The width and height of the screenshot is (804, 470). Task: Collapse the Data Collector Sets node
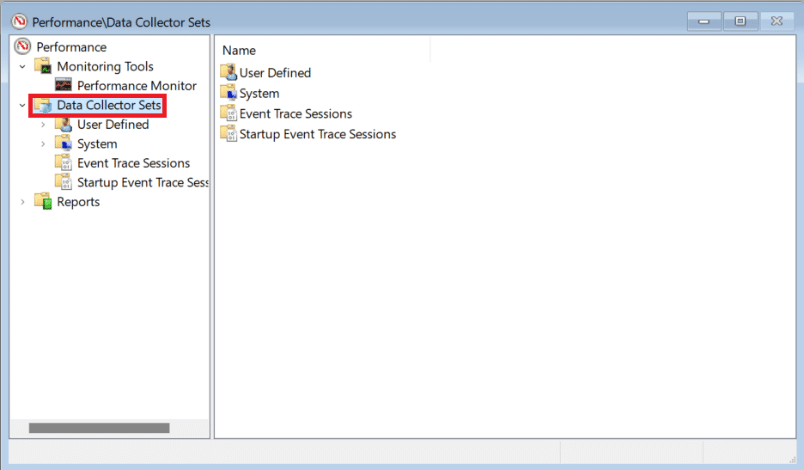22,105
